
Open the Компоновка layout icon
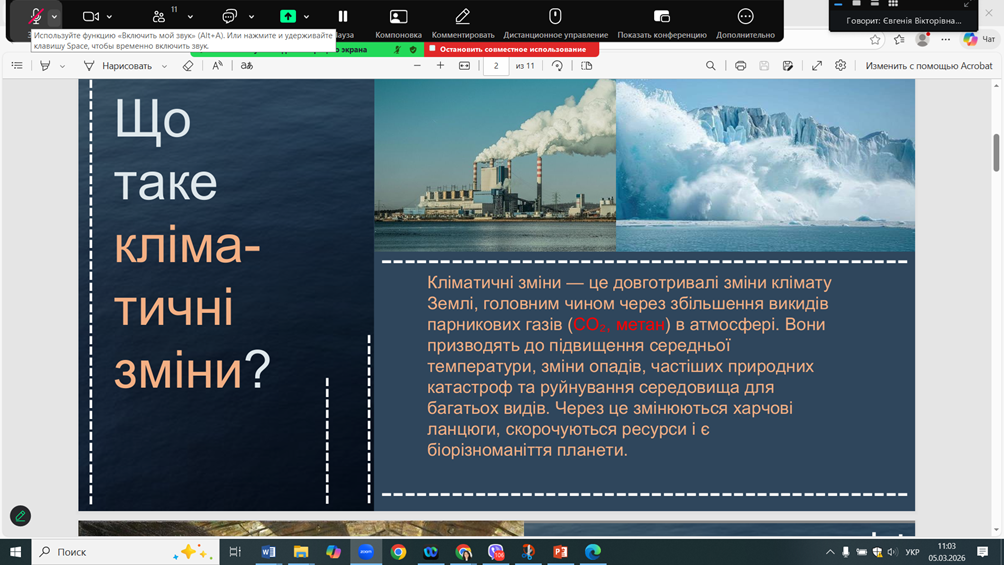pyautogui.click(x=398, y=16)
